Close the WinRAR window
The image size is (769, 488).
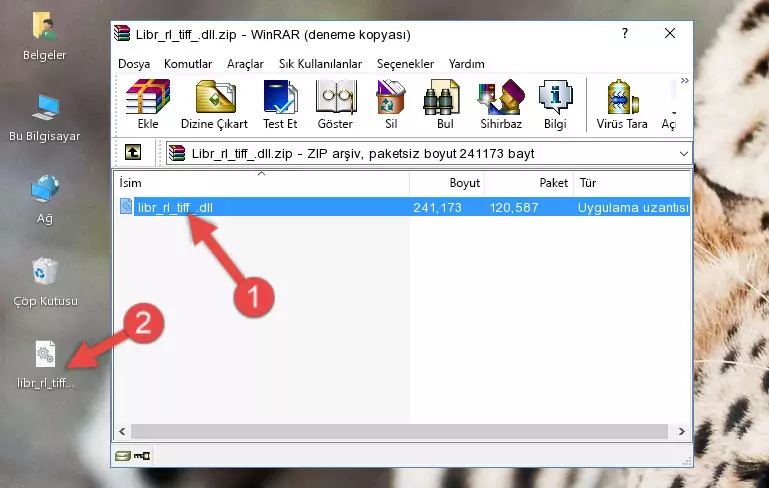670,33
